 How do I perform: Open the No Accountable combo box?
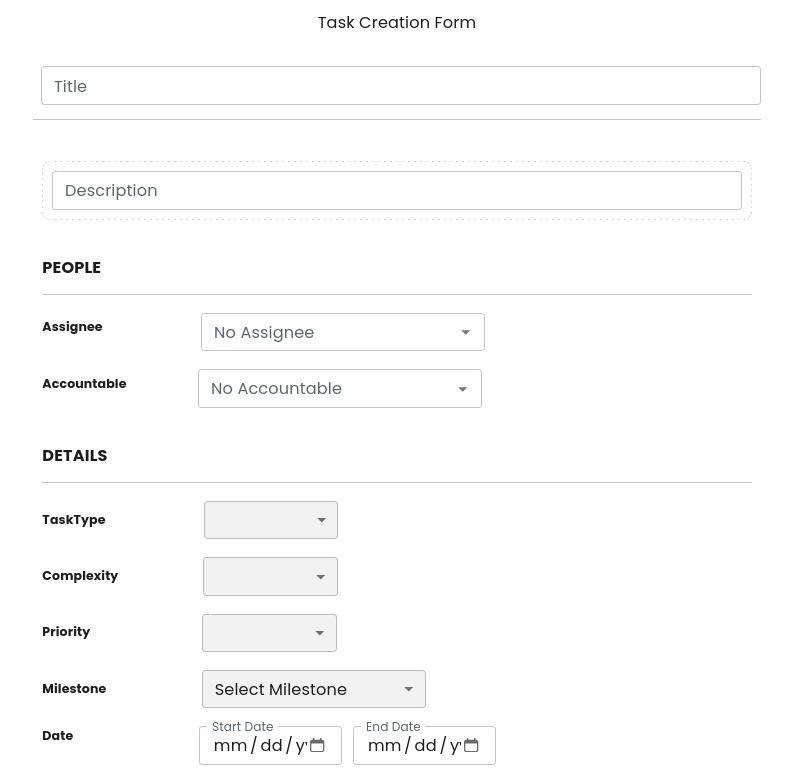tap(327, 388)
